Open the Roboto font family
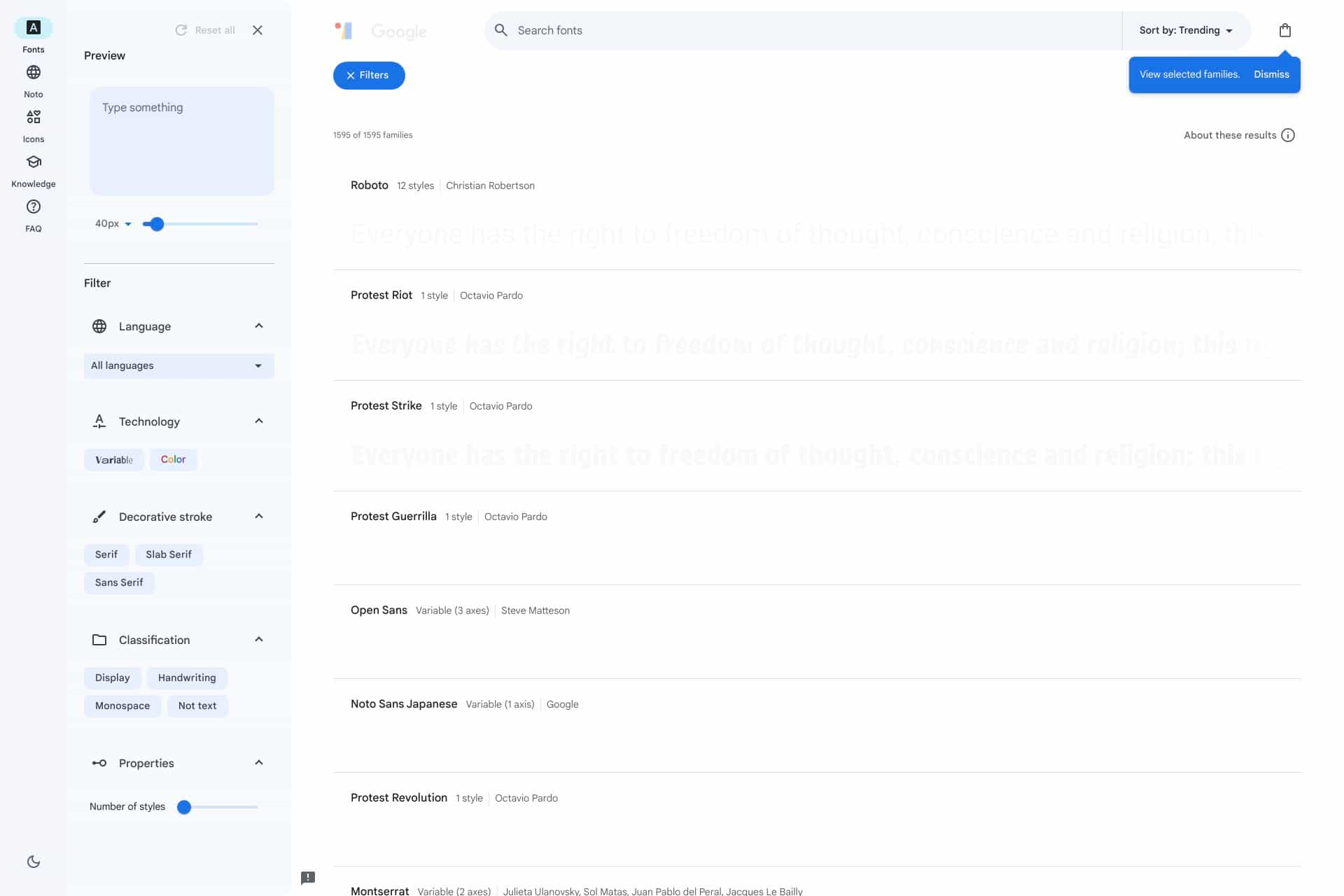This screenshot has height=896, width=1344. coord(369,185)
